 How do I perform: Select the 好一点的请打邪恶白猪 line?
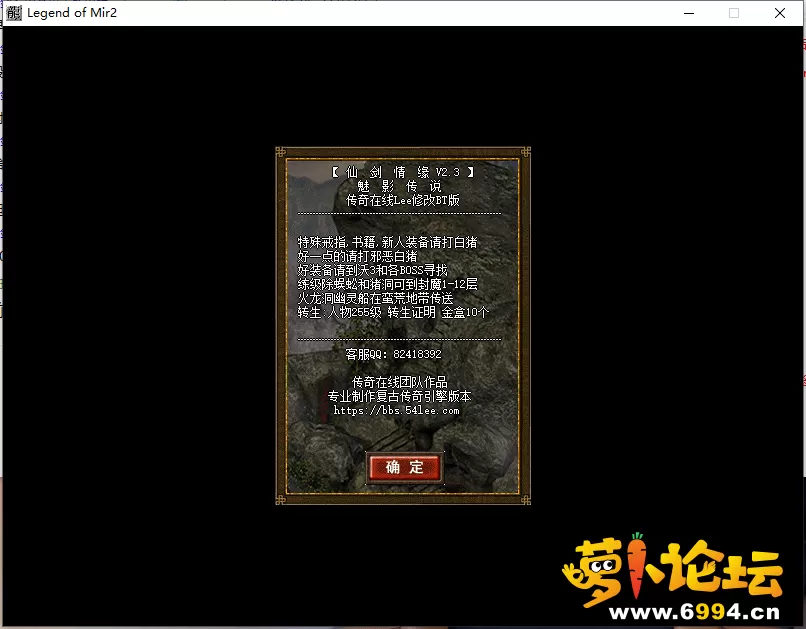(357, 256)
